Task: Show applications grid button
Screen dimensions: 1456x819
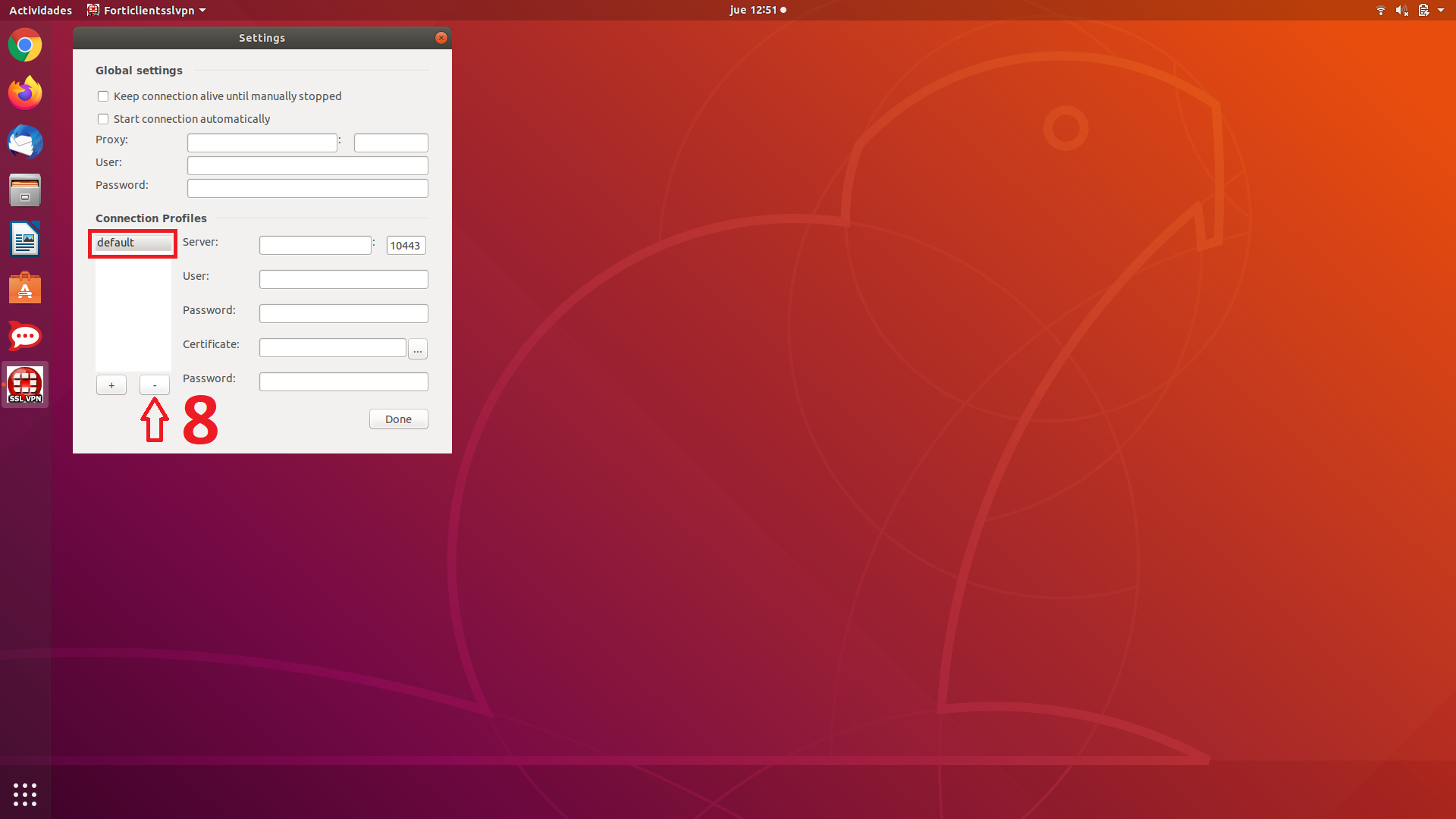Action: click(x=25, y=794)
